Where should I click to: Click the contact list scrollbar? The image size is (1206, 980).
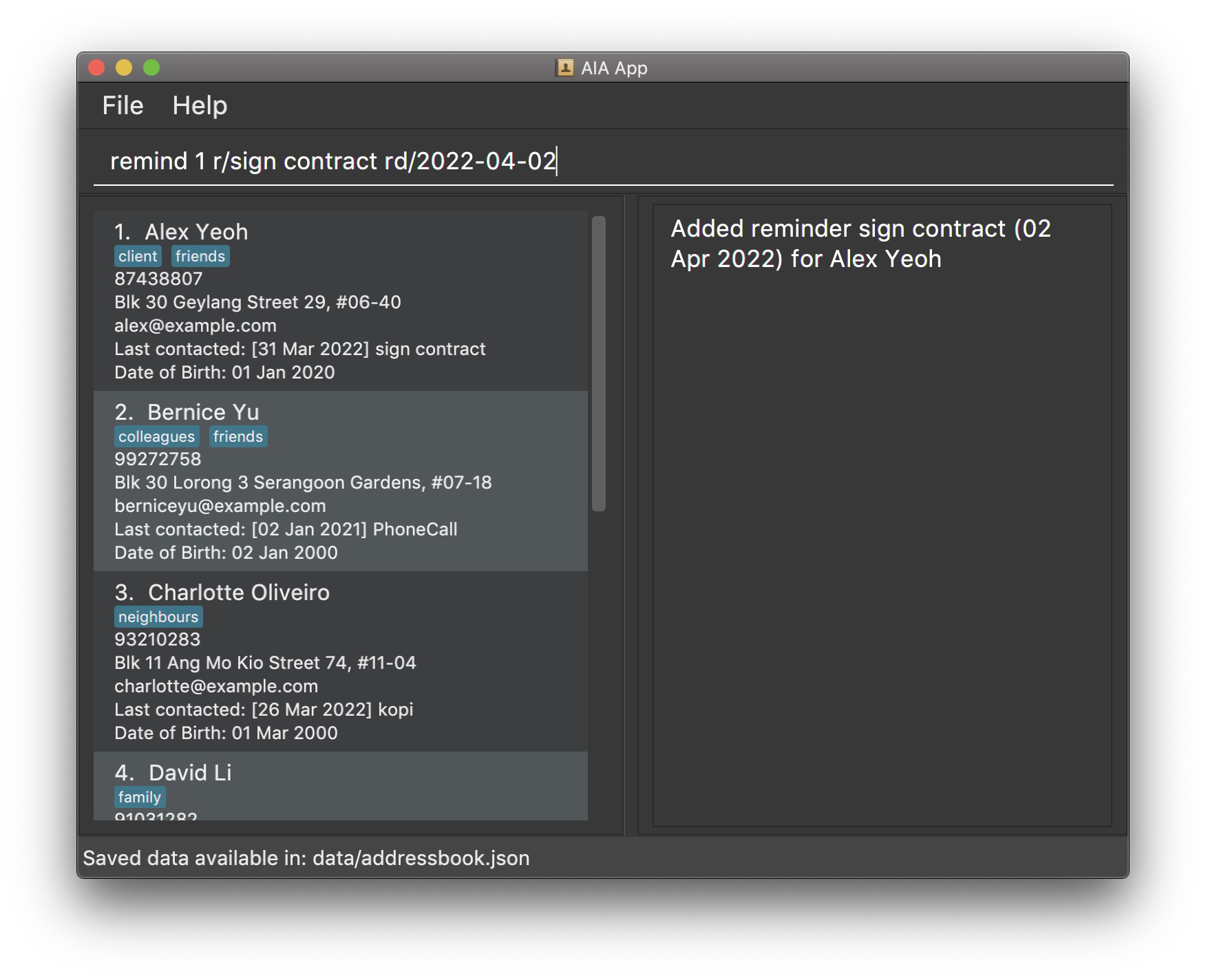(599, 363)
